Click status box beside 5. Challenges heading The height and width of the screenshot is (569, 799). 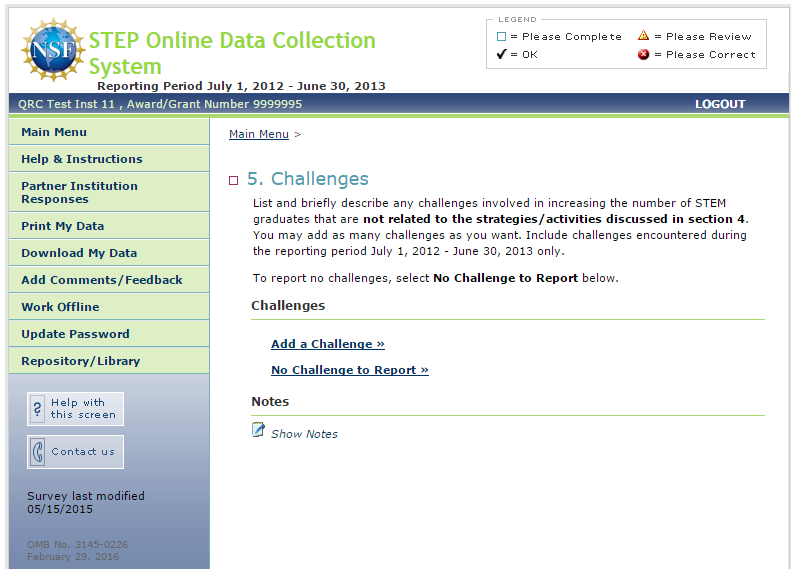(x=234, y=181)
